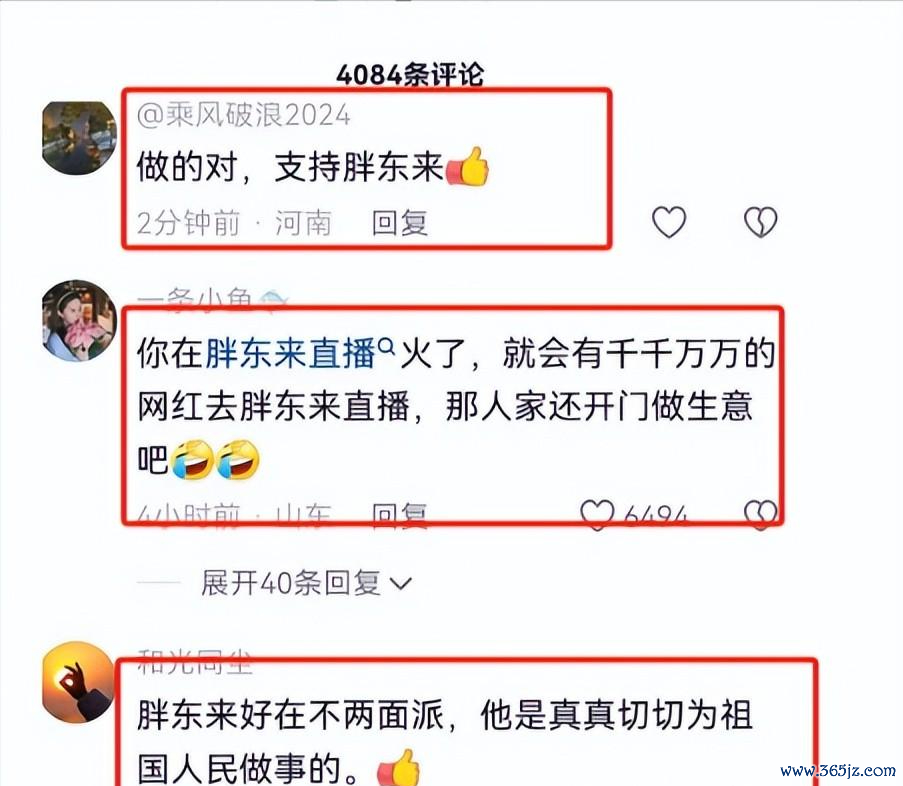The image size is (903, 786).
Task: Tap broken heart on 一条小鱼's comment
Action: [760, 514]
